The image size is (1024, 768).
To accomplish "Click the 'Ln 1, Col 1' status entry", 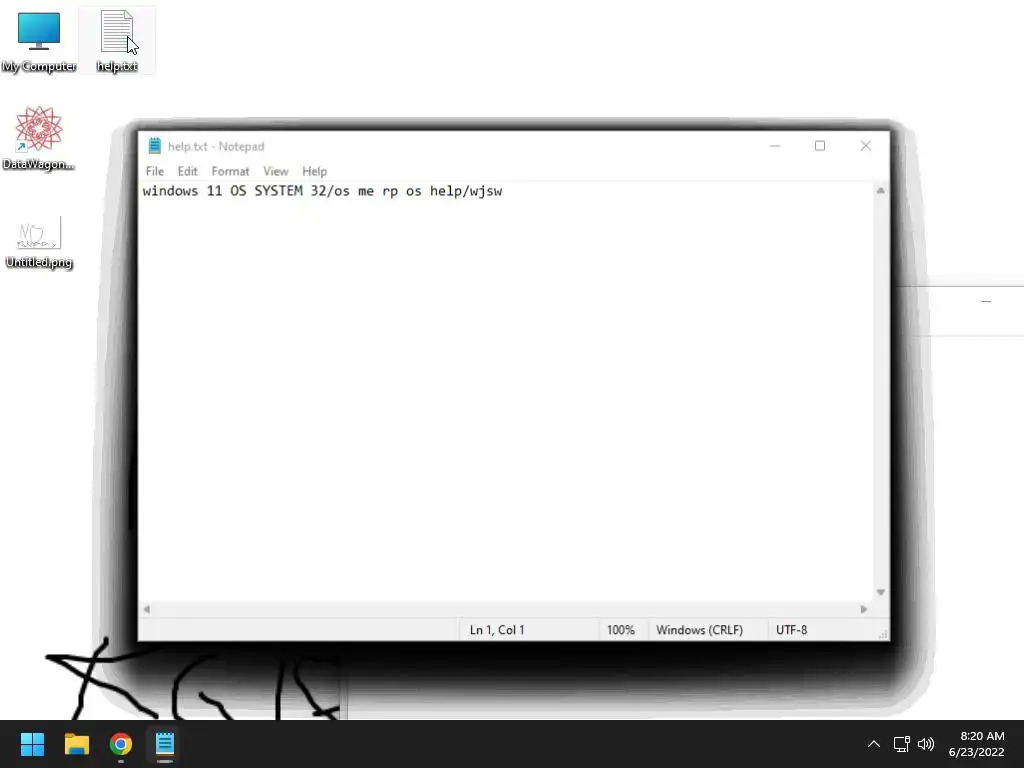I will click(497, 630).
